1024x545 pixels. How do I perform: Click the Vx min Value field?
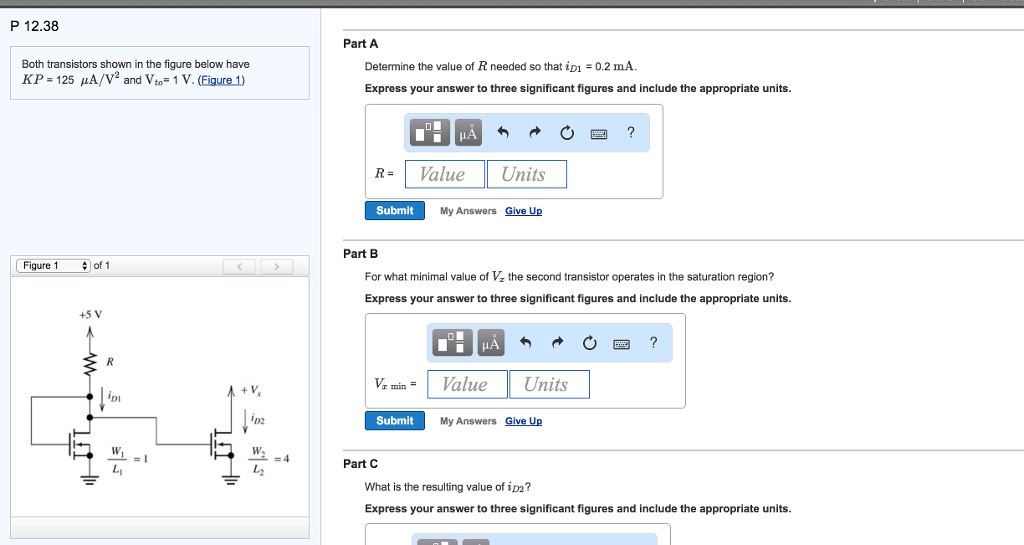tap(468, 384)
